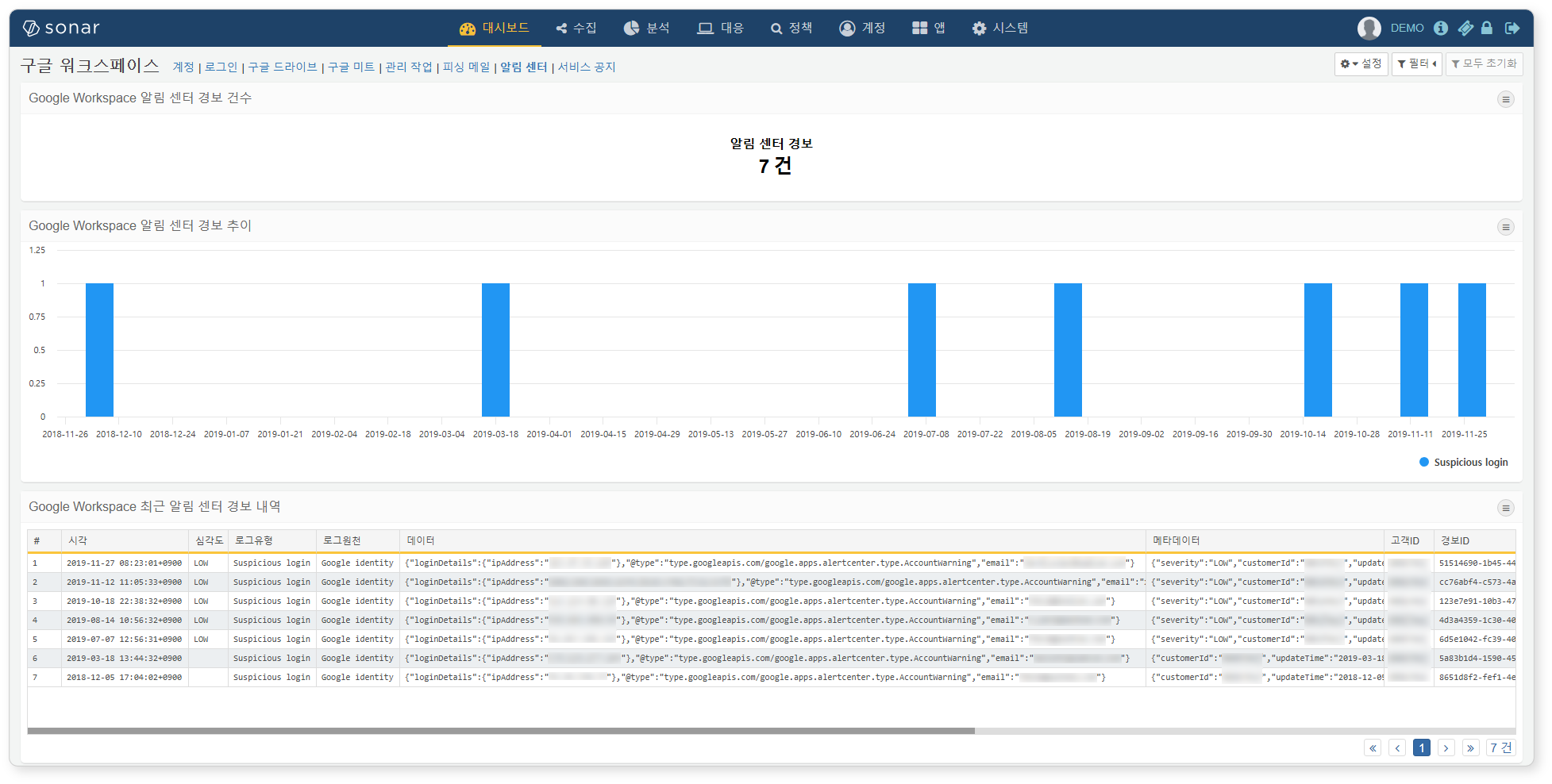This screenshot has height=784, width=1552.
Task: Select row with 2019-10-18 22:38:32+0900
Action: (772, 601)
